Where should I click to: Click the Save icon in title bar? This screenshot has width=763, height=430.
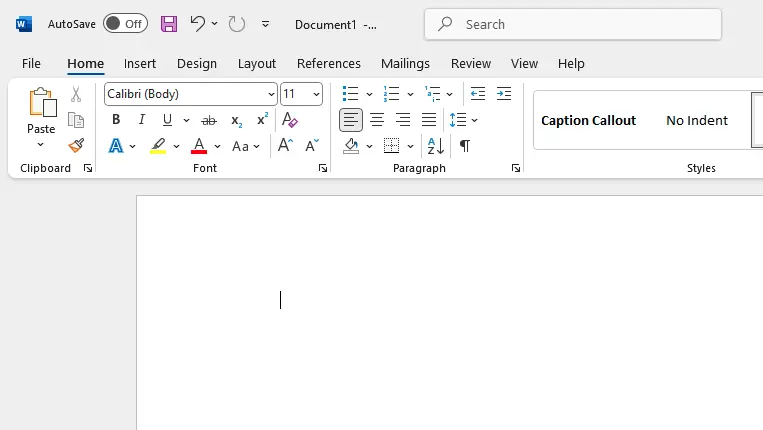pyautogui.click(x=169, y=24)
